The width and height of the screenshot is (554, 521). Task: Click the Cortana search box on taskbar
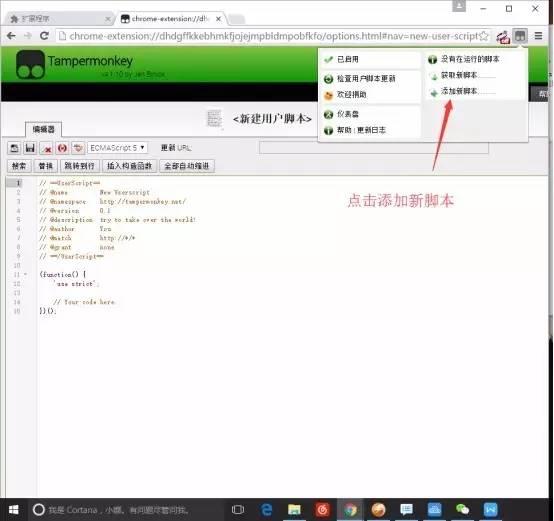pos(125,510)
